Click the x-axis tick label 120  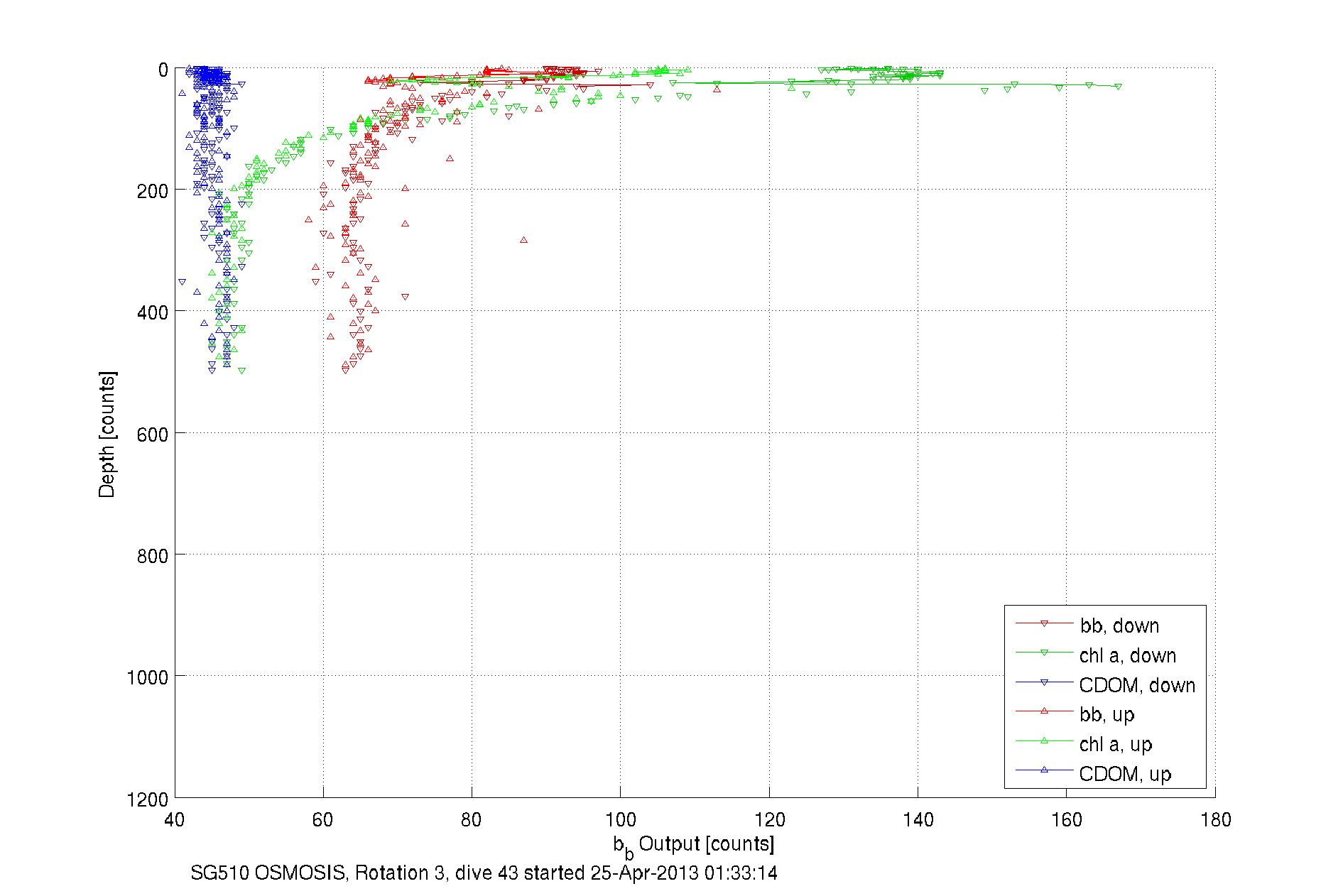pos(769,820)
